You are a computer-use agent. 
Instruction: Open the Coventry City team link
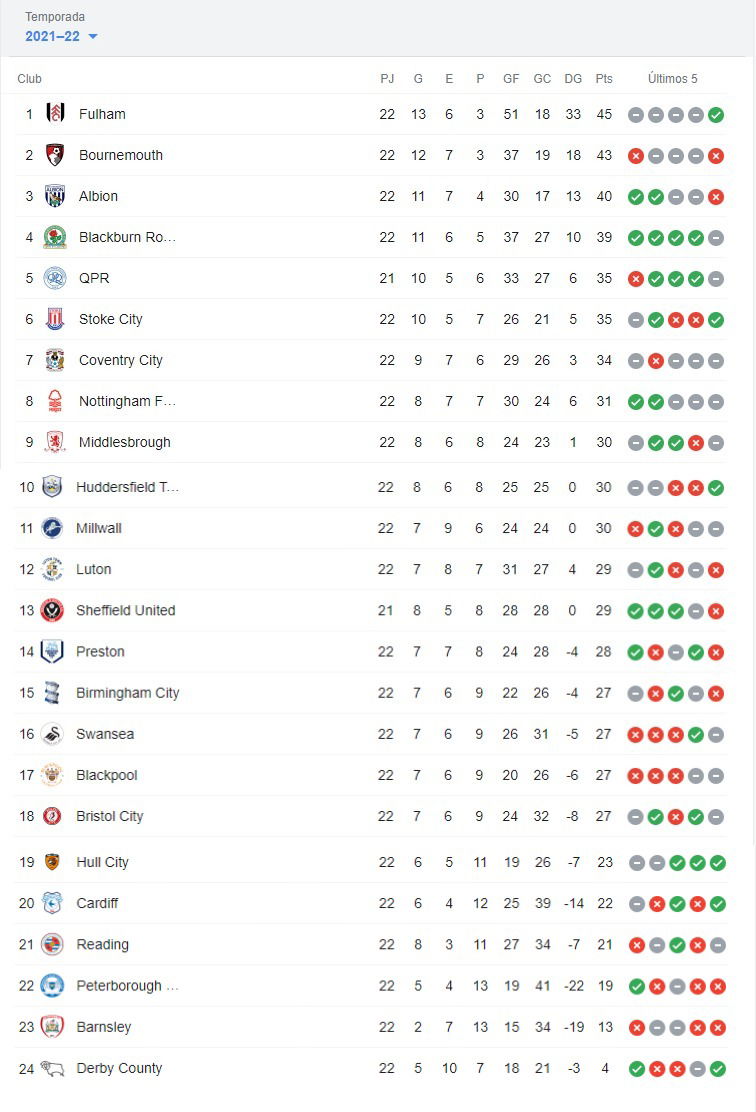click(x=121, y=360)
